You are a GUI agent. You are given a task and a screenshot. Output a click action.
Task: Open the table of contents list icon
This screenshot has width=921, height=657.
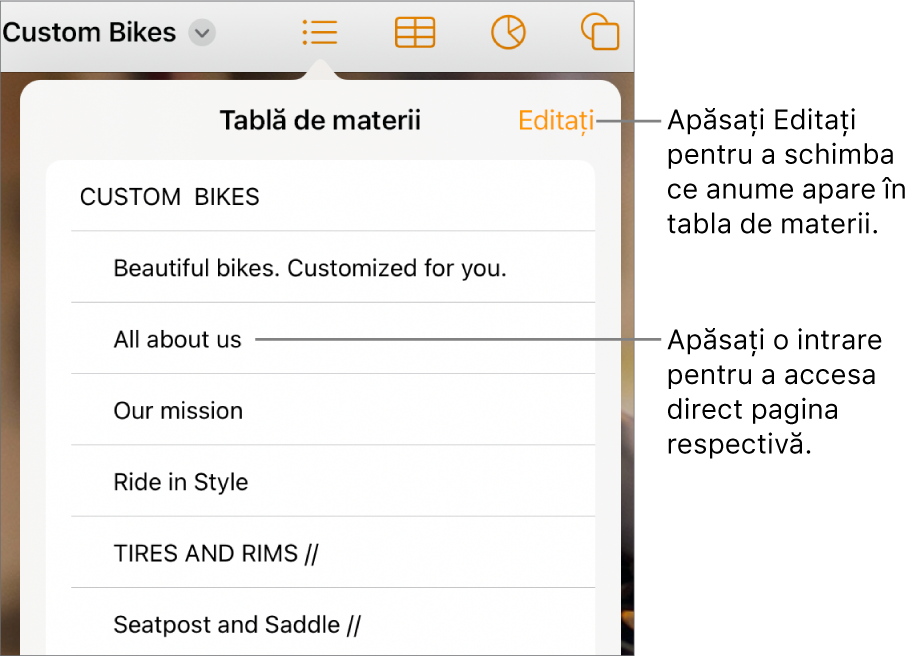pos(320,32)
